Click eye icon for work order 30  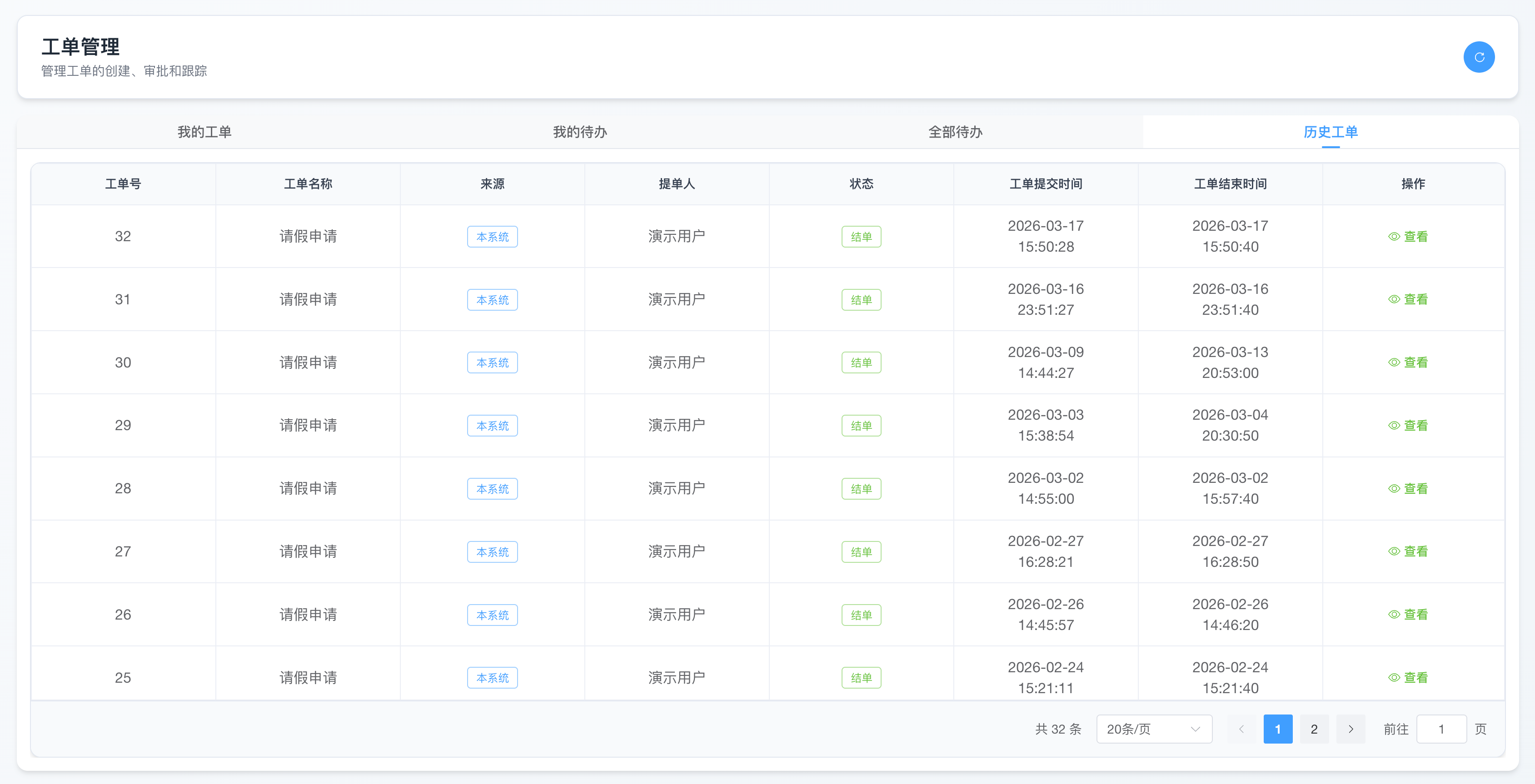1394,362
